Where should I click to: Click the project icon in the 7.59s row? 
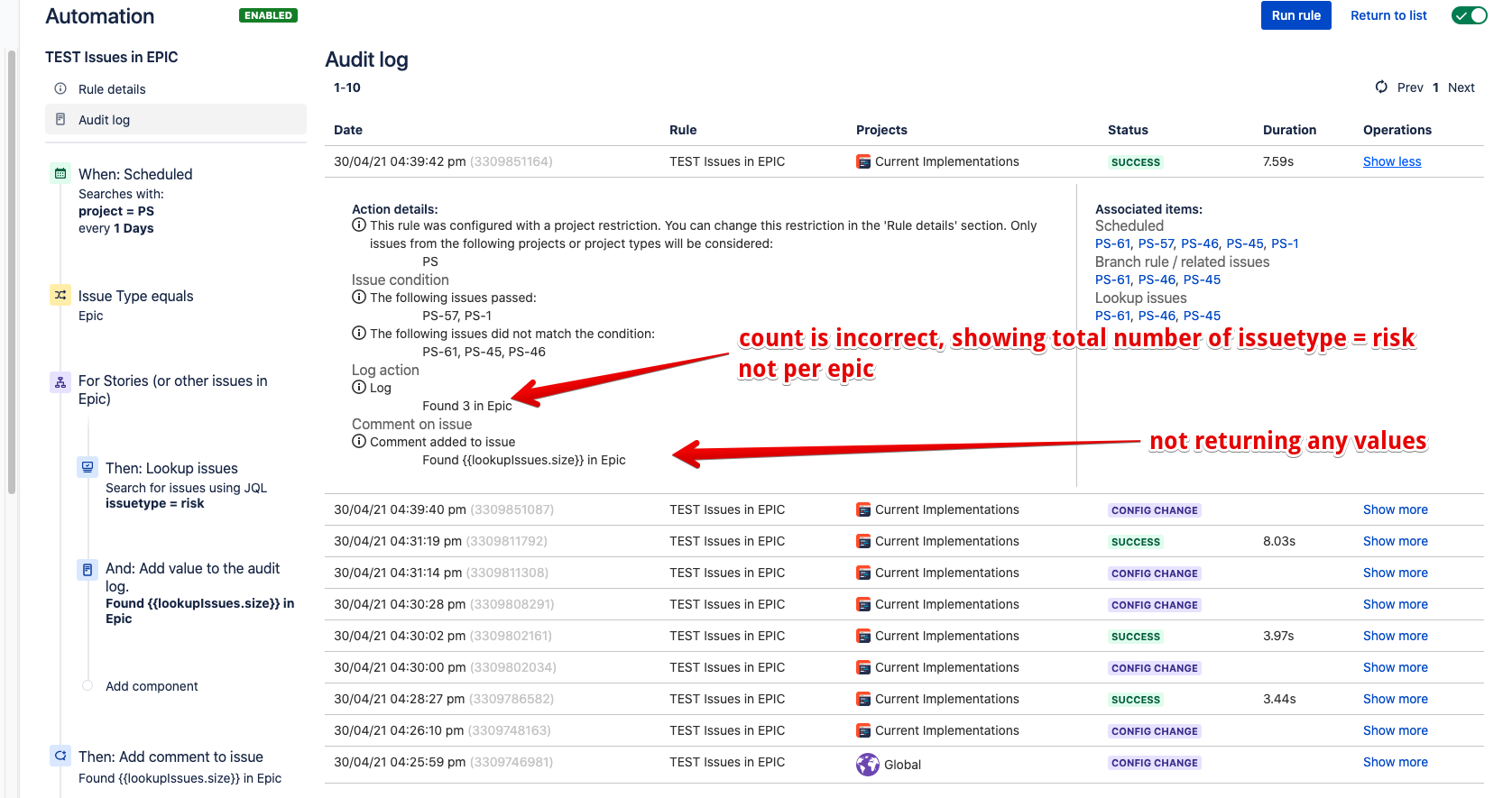(863, 162)
